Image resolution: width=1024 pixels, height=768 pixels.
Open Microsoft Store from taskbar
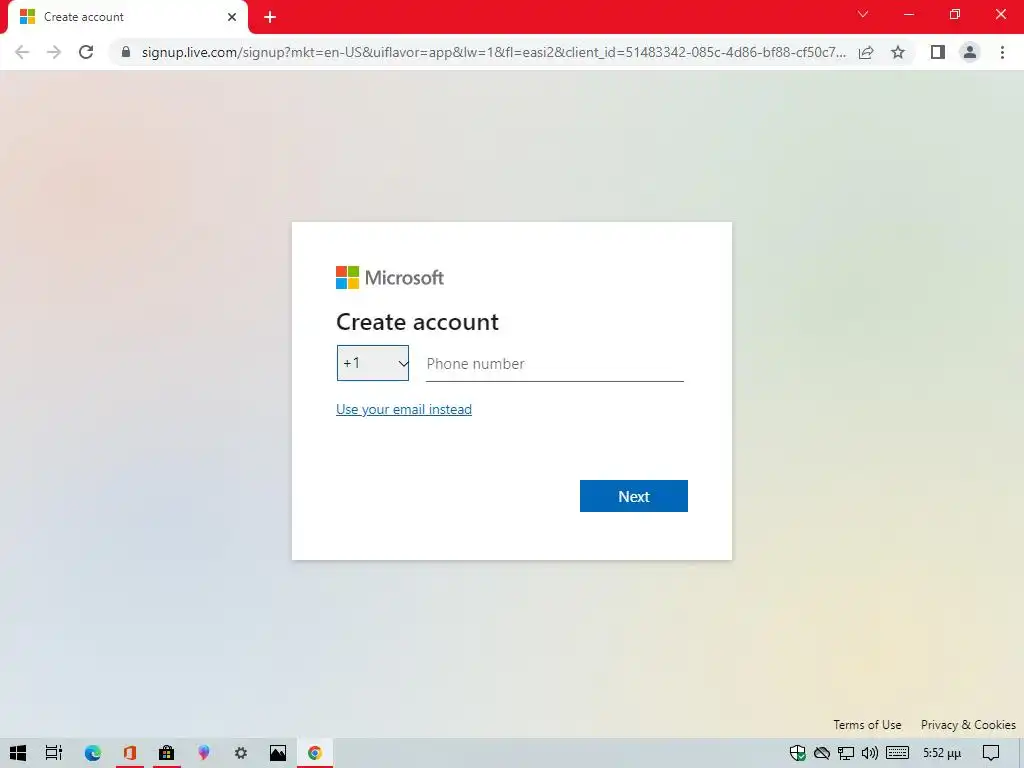point(167,753)
